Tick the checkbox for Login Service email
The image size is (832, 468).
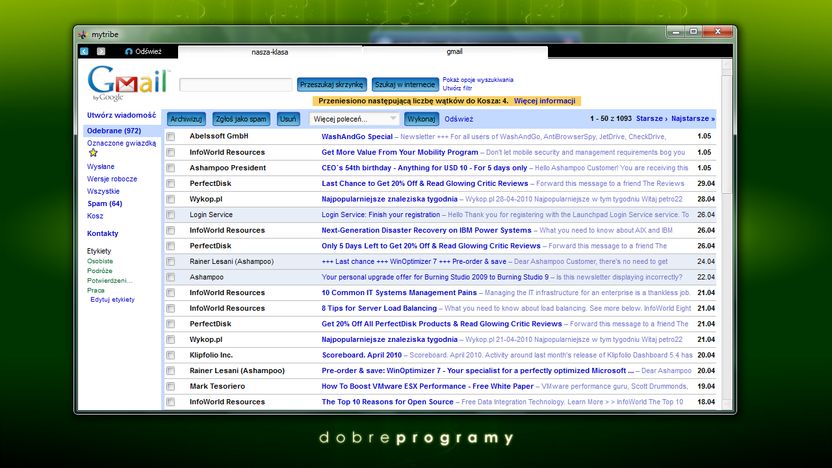[171, 215]
